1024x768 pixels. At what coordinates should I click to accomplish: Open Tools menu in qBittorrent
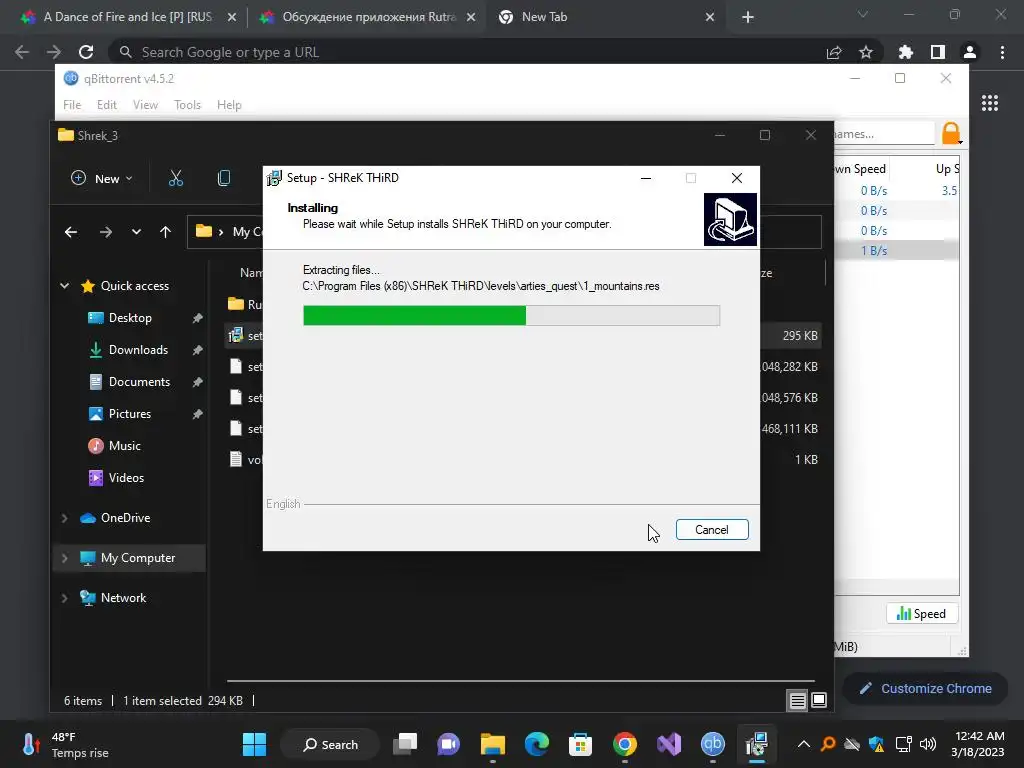coord(187,105)
